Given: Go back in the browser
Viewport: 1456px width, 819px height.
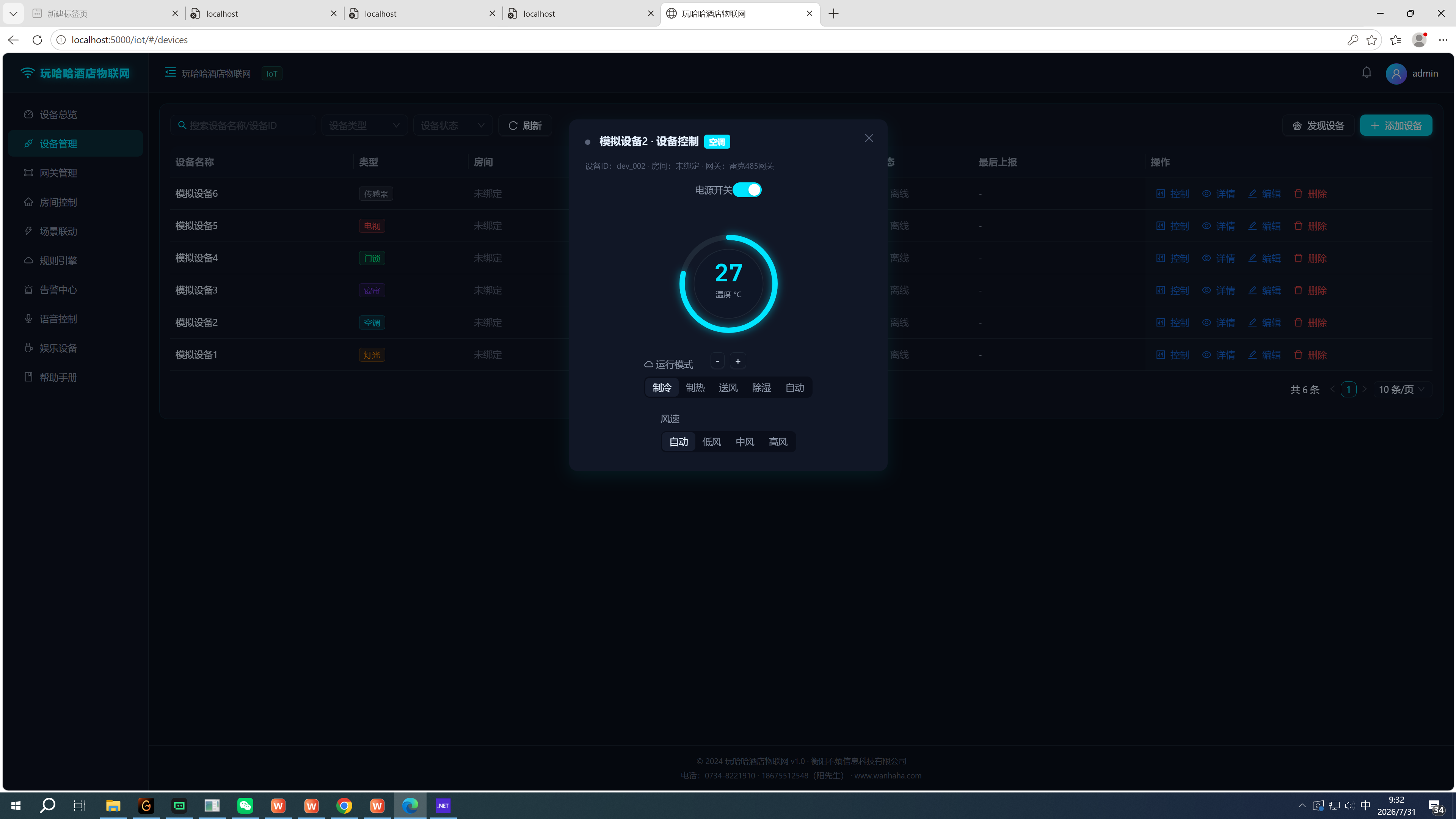Looking at the screenshot, I should [14, 39].
